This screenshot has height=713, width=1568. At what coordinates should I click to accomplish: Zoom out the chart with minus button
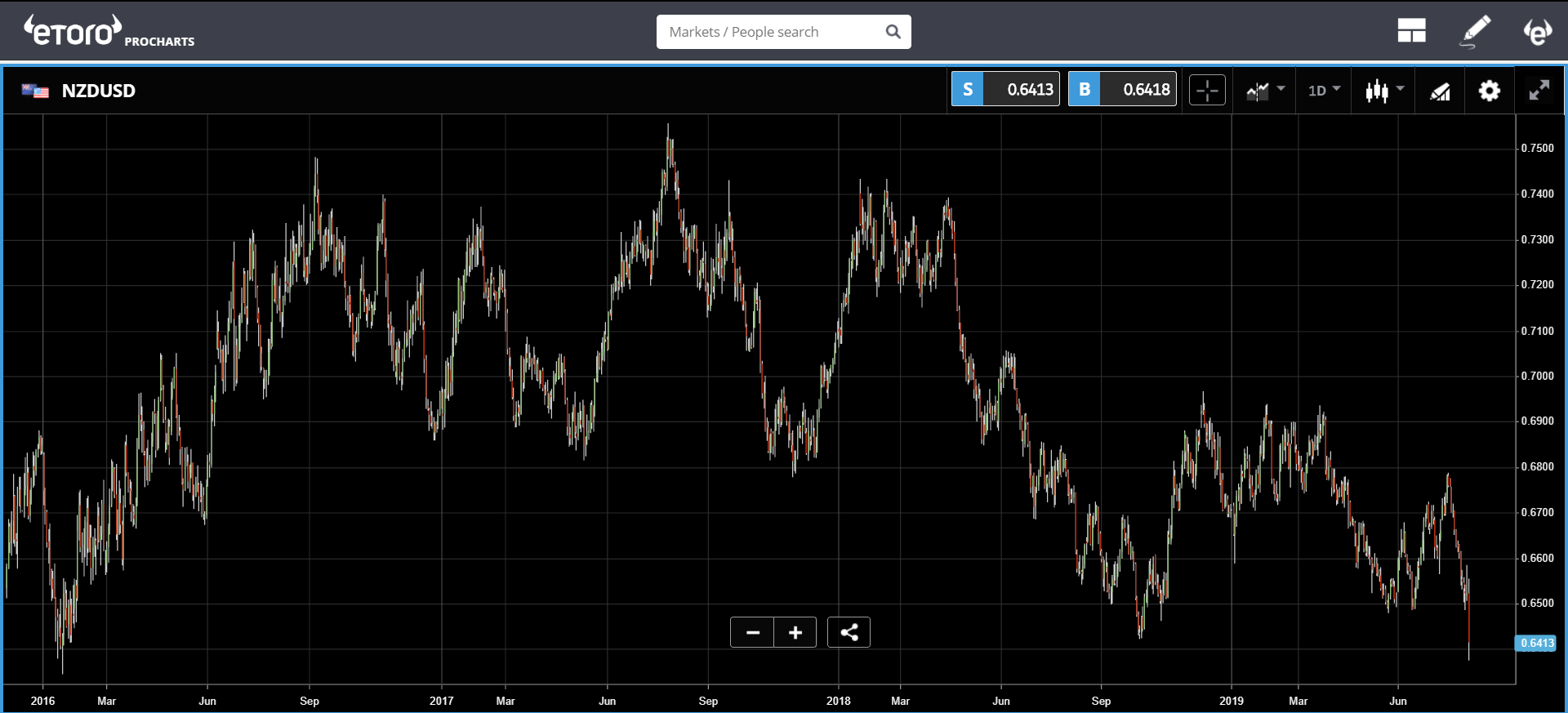coord(752,632)
